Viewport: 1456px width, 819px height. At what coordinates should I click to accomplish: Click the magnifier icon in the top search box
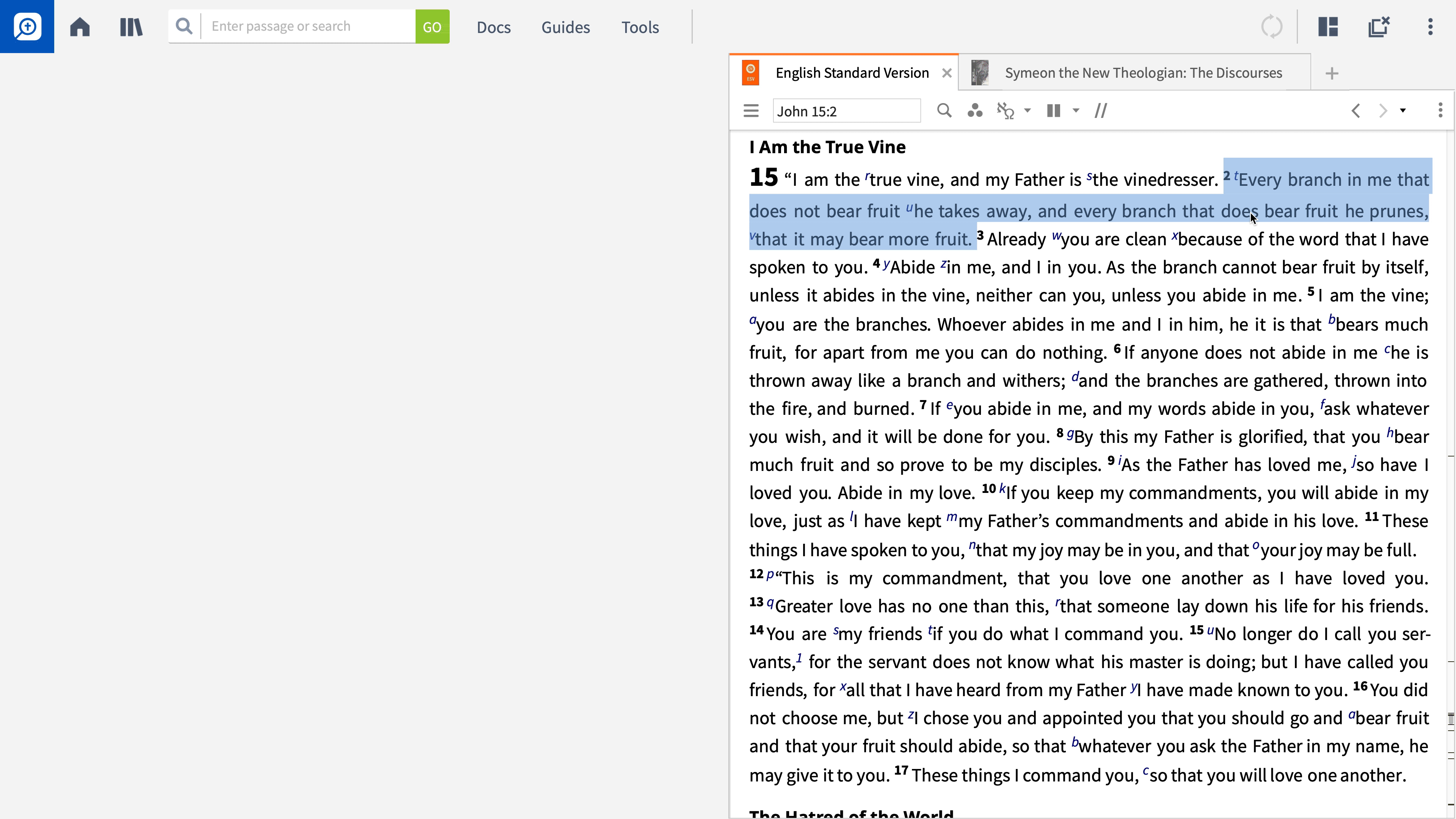tap(184, 26)
